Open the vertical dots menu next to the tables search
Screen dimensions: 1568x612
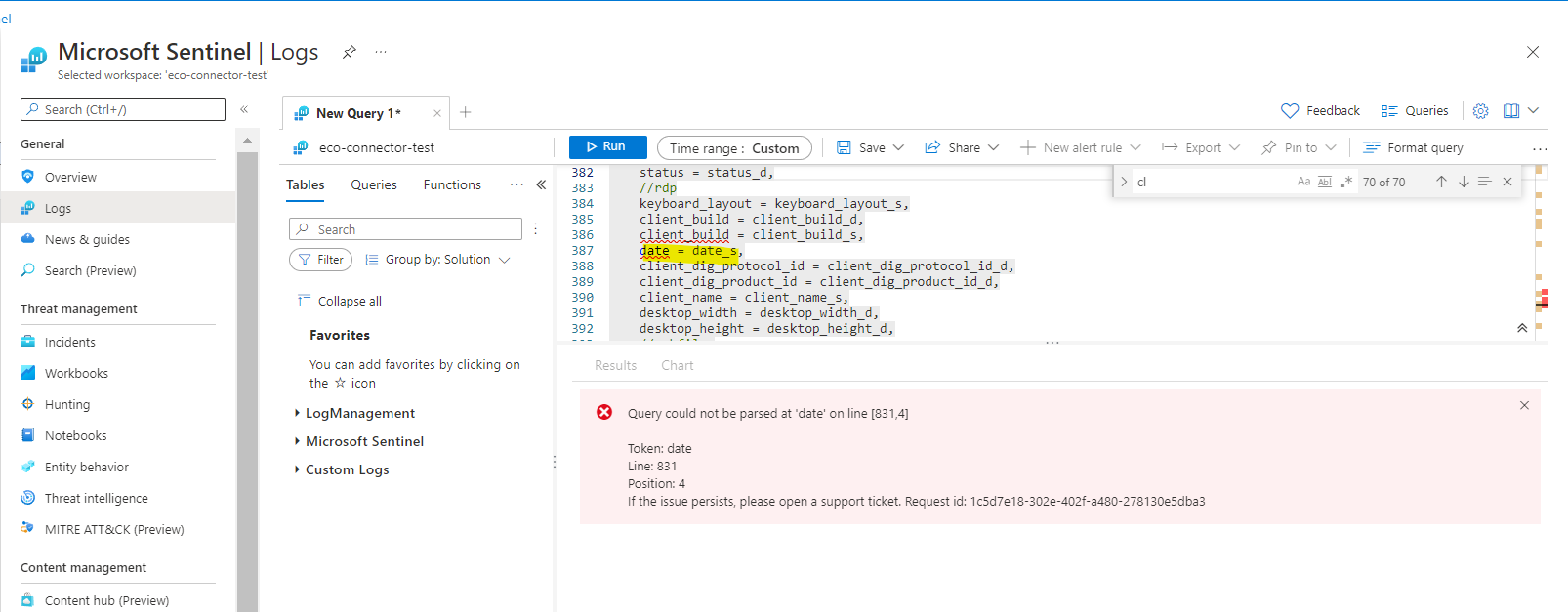[x=535, y=229]
